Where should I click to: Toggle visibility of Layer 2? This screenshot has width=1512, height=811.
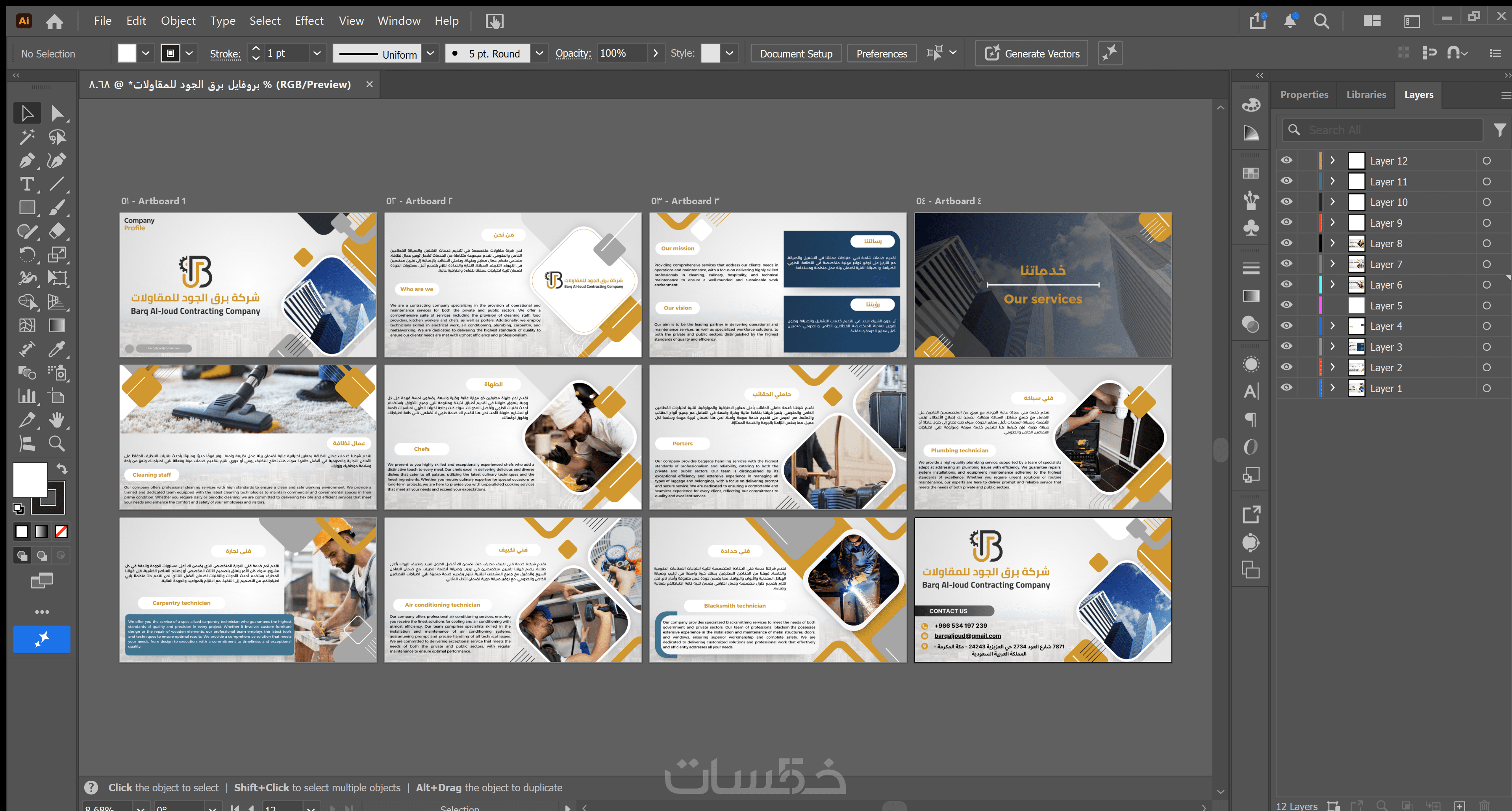1286,367
